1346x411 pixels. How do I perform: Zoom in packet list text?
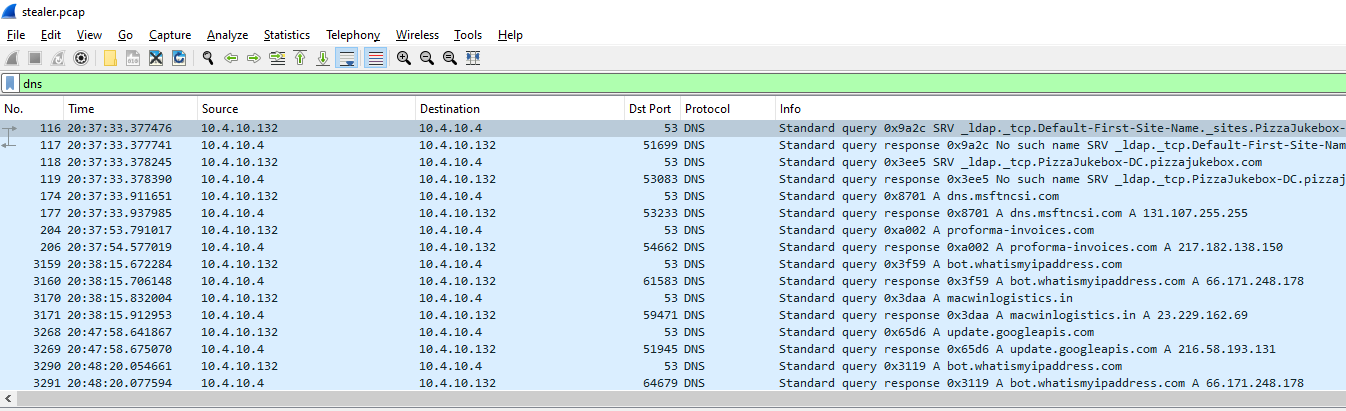click(404, 58)
